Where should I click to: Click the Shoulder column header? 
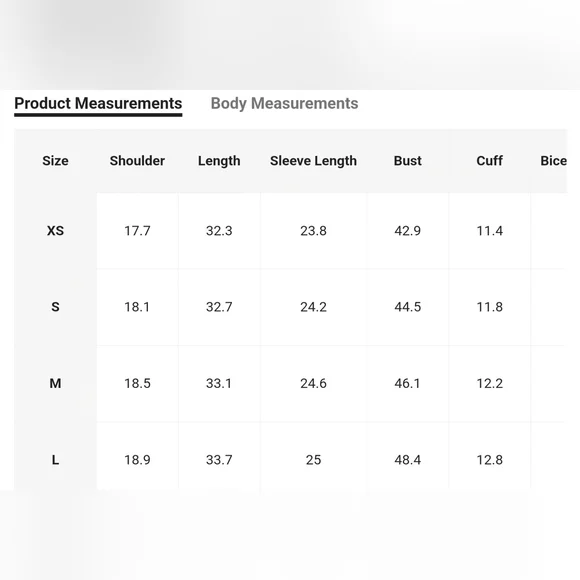[137, 161]
